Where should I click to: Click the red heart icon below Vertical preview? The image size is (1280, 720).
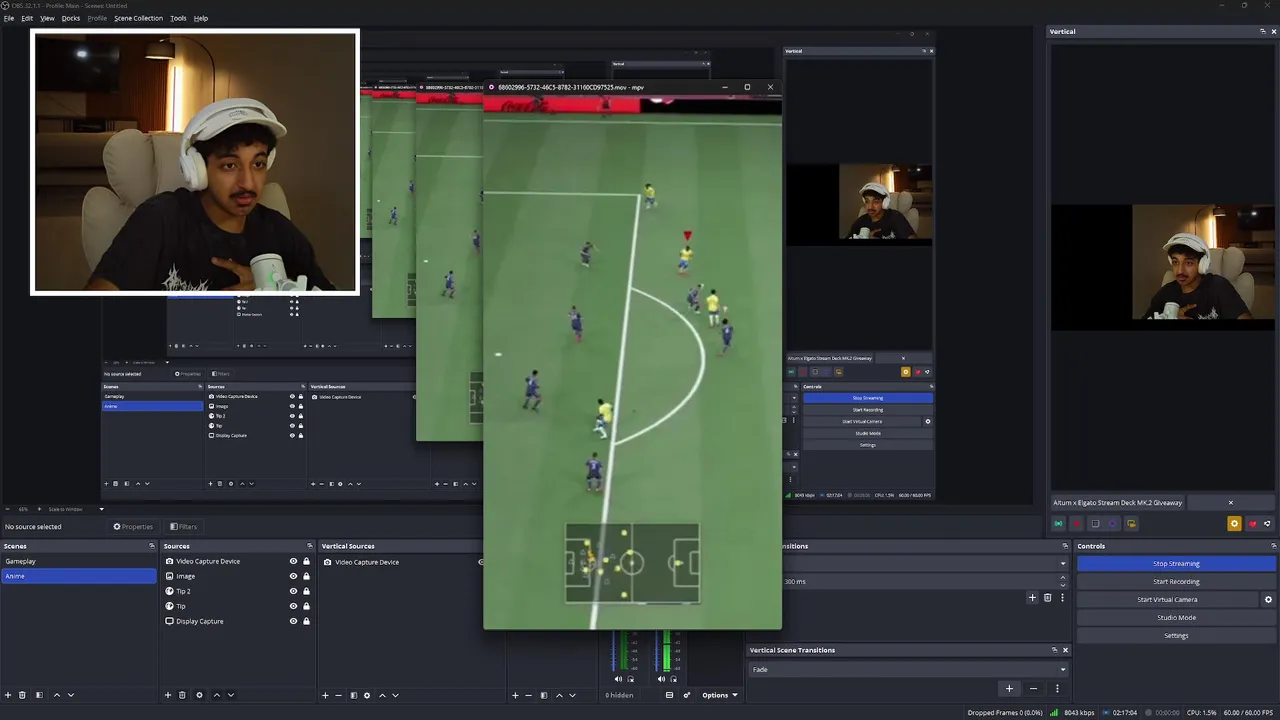(x=1252, y=524)
